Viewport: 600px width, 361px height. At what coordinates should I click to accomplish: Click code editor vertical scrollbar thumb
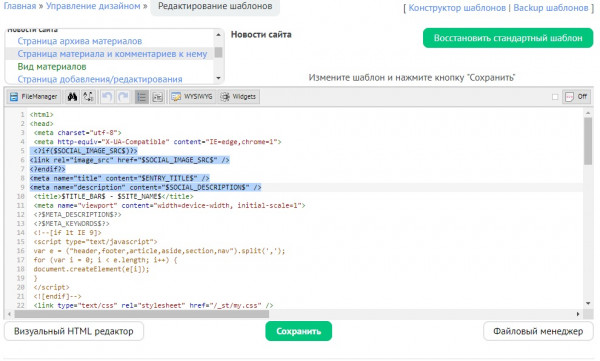click(588, 141)
